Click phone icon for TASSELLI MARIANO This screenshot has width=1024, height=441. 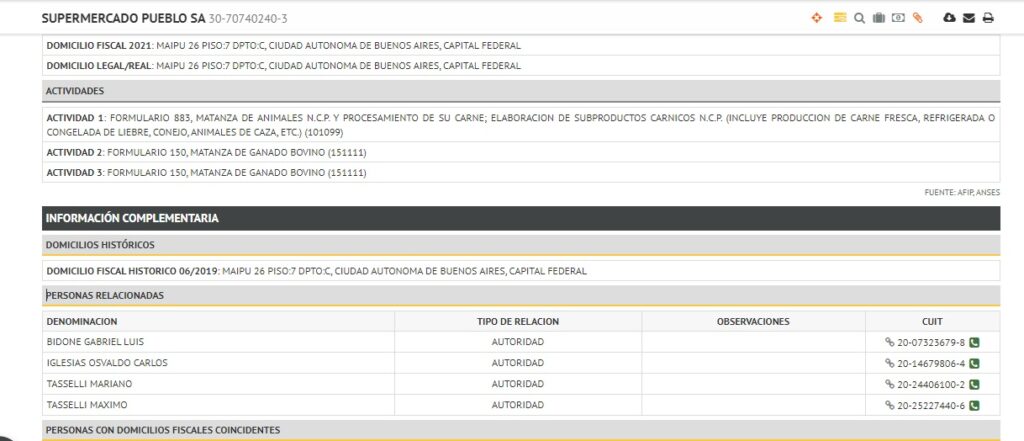(x=974, y=384)
